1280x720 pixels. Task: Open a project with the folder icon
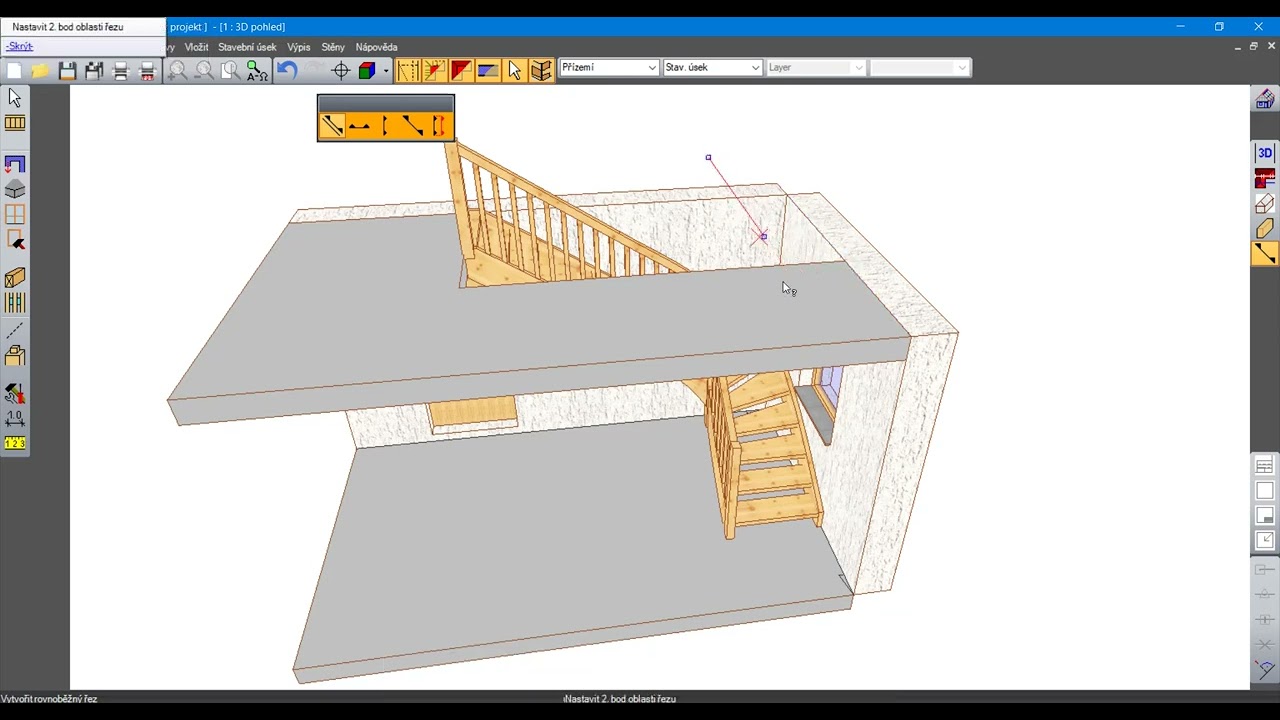pos(40,70)
